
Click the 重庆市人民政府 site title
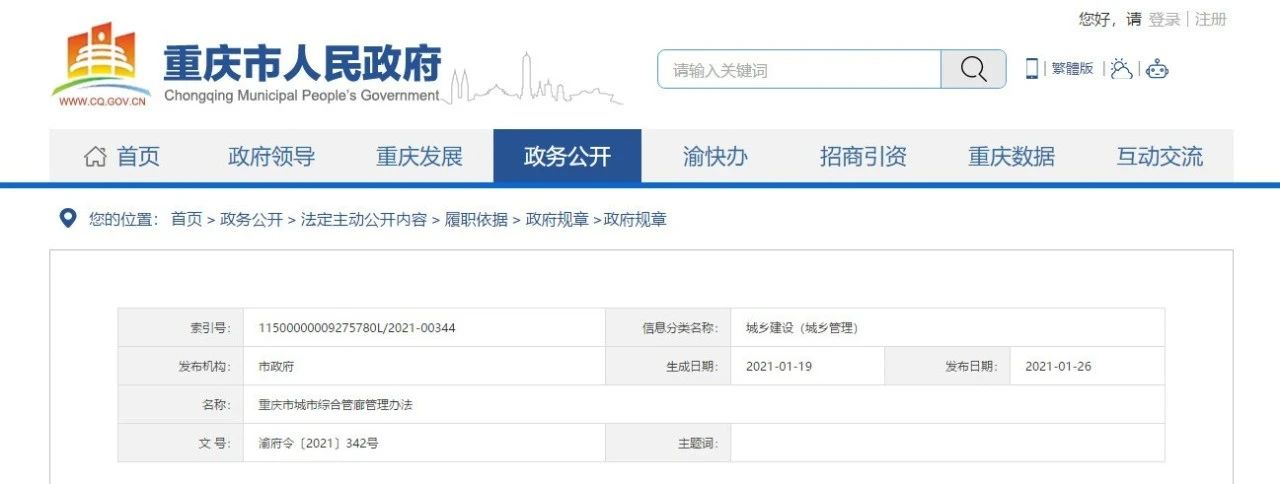[x=302, y=63]
